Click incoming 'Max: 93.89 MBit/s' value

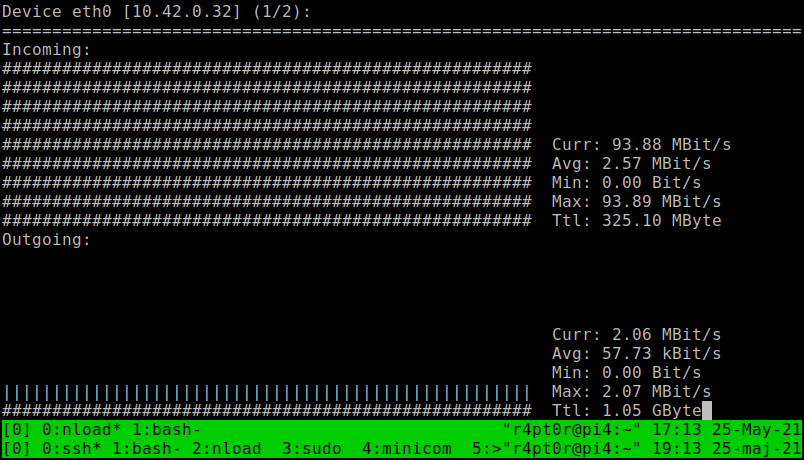click(636, 202)
